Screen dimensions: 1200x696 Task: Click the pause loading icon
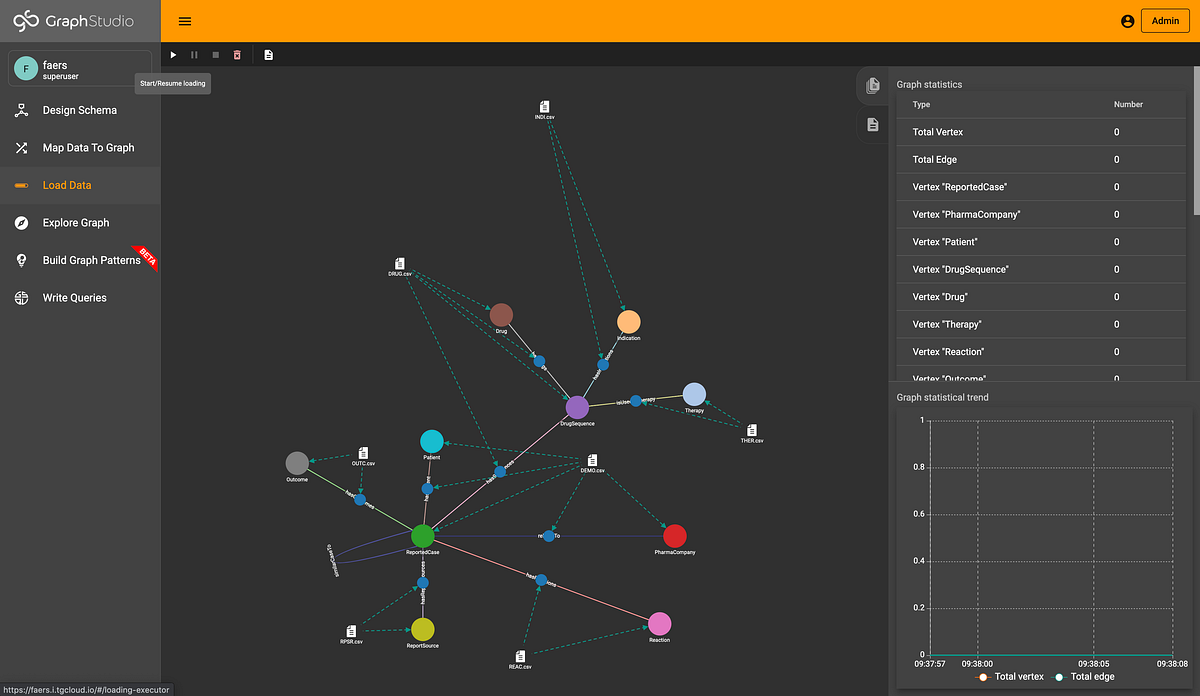click(194, 55)
